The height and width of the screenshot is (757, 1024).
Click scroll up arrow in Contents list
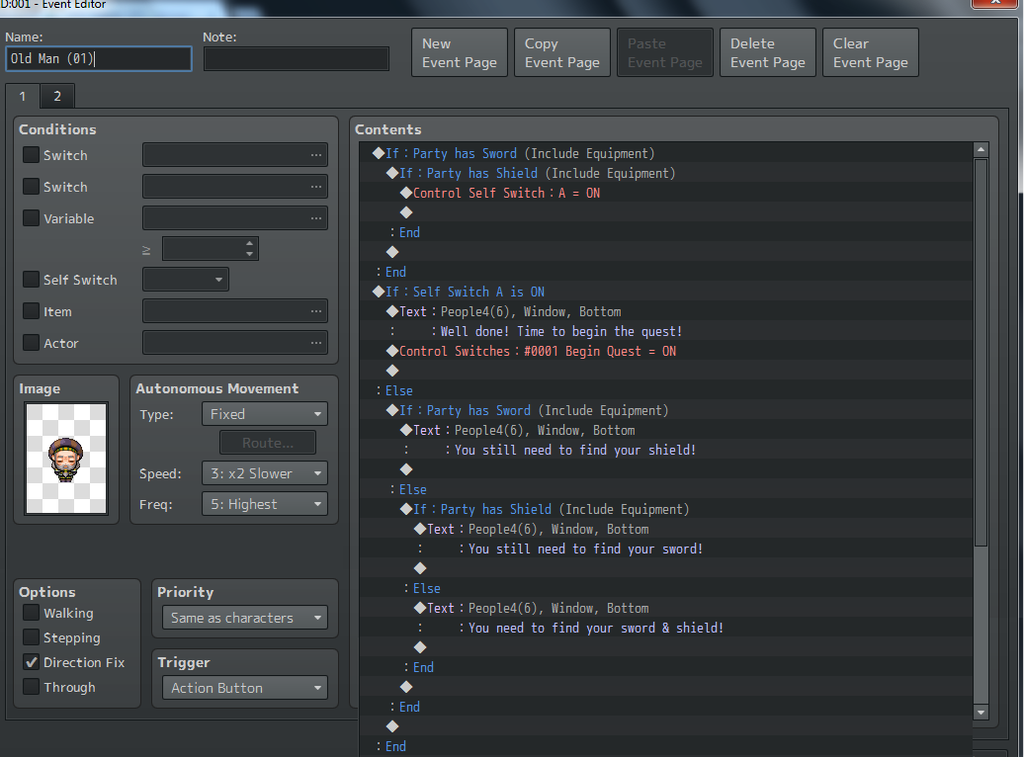point(981,150)
